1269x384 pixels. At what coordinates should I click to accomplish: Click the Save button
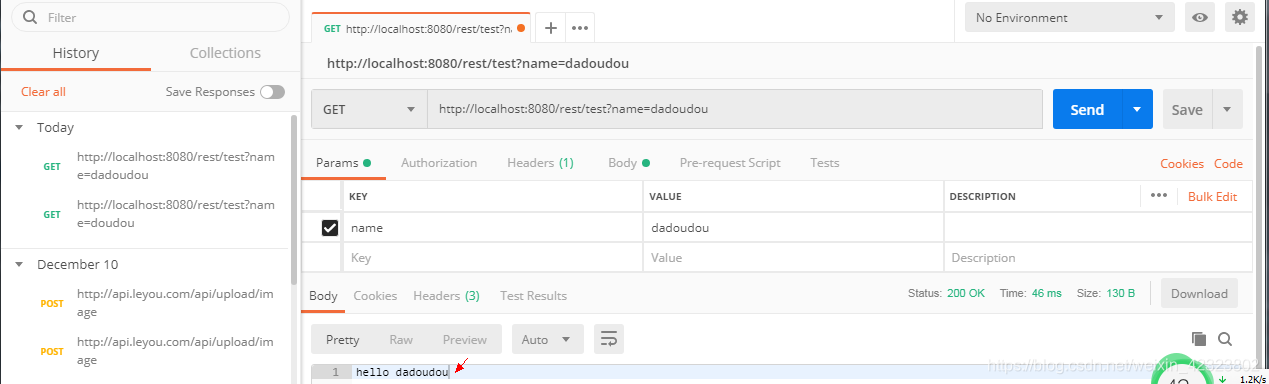click(1187, 109)
